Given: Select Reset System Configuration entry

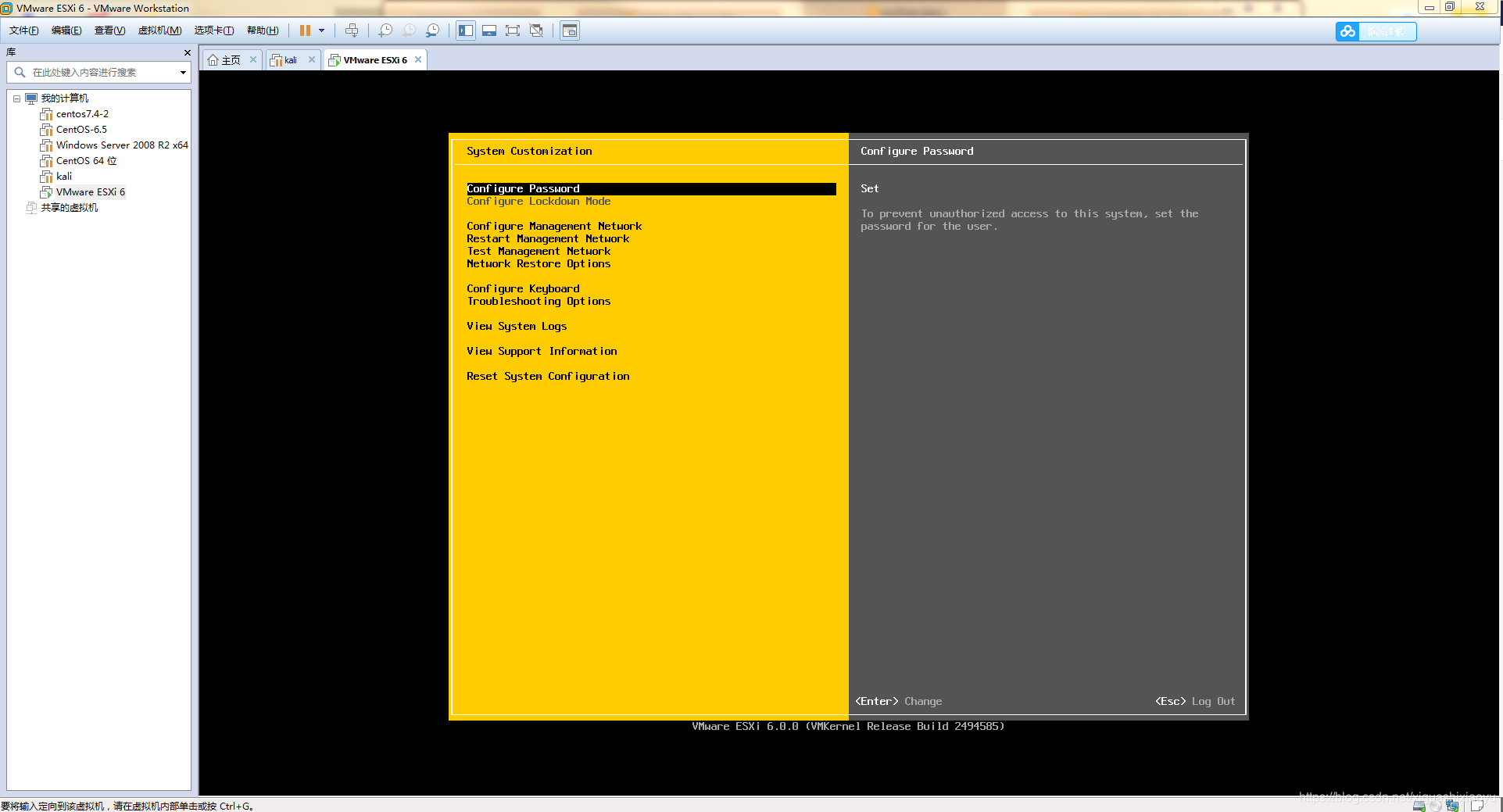Looking at the screenshot, I should coord(548,377).
